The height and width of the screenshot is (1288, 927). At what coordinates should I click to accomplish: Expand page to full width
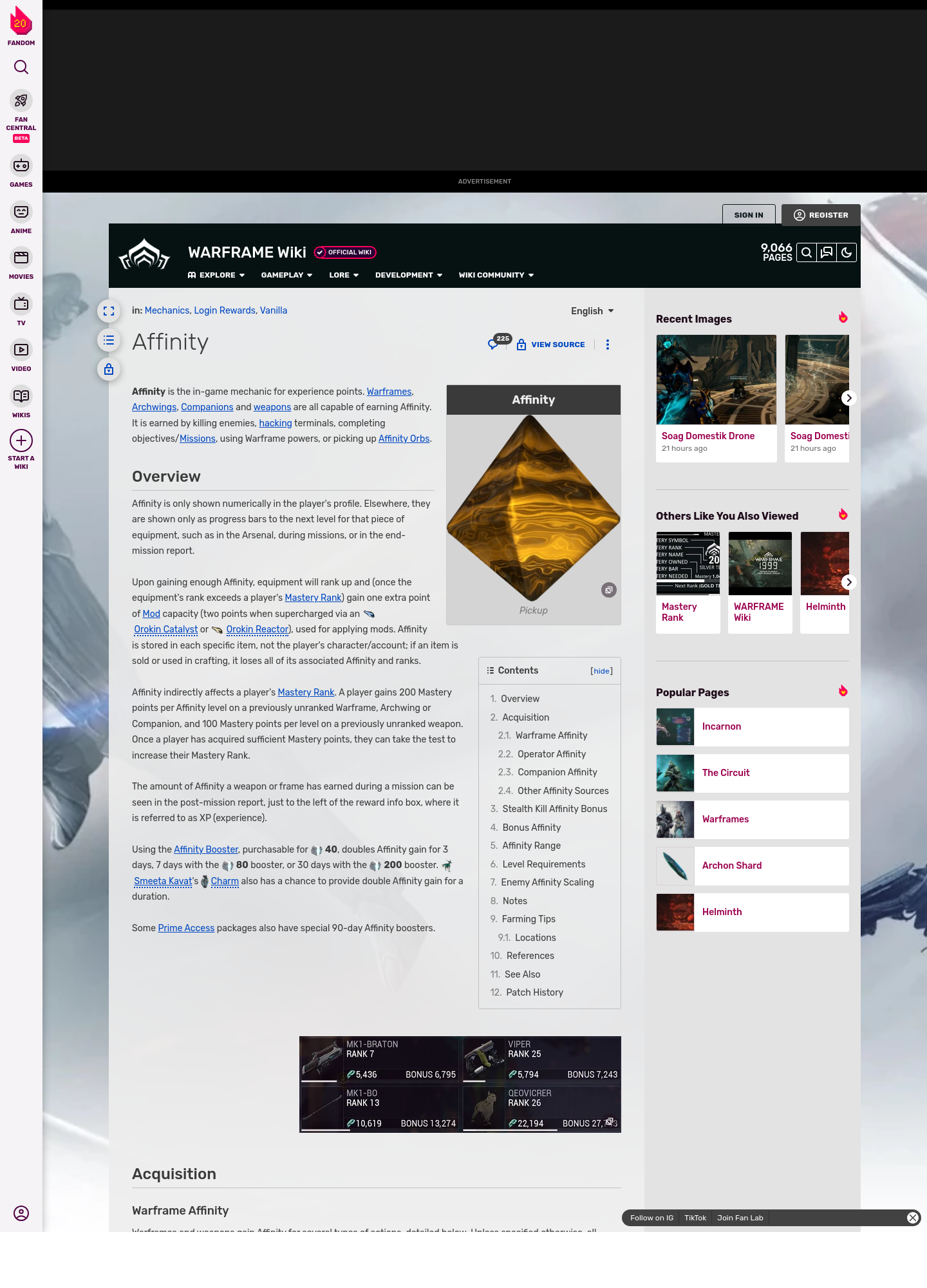coord(109,311)
